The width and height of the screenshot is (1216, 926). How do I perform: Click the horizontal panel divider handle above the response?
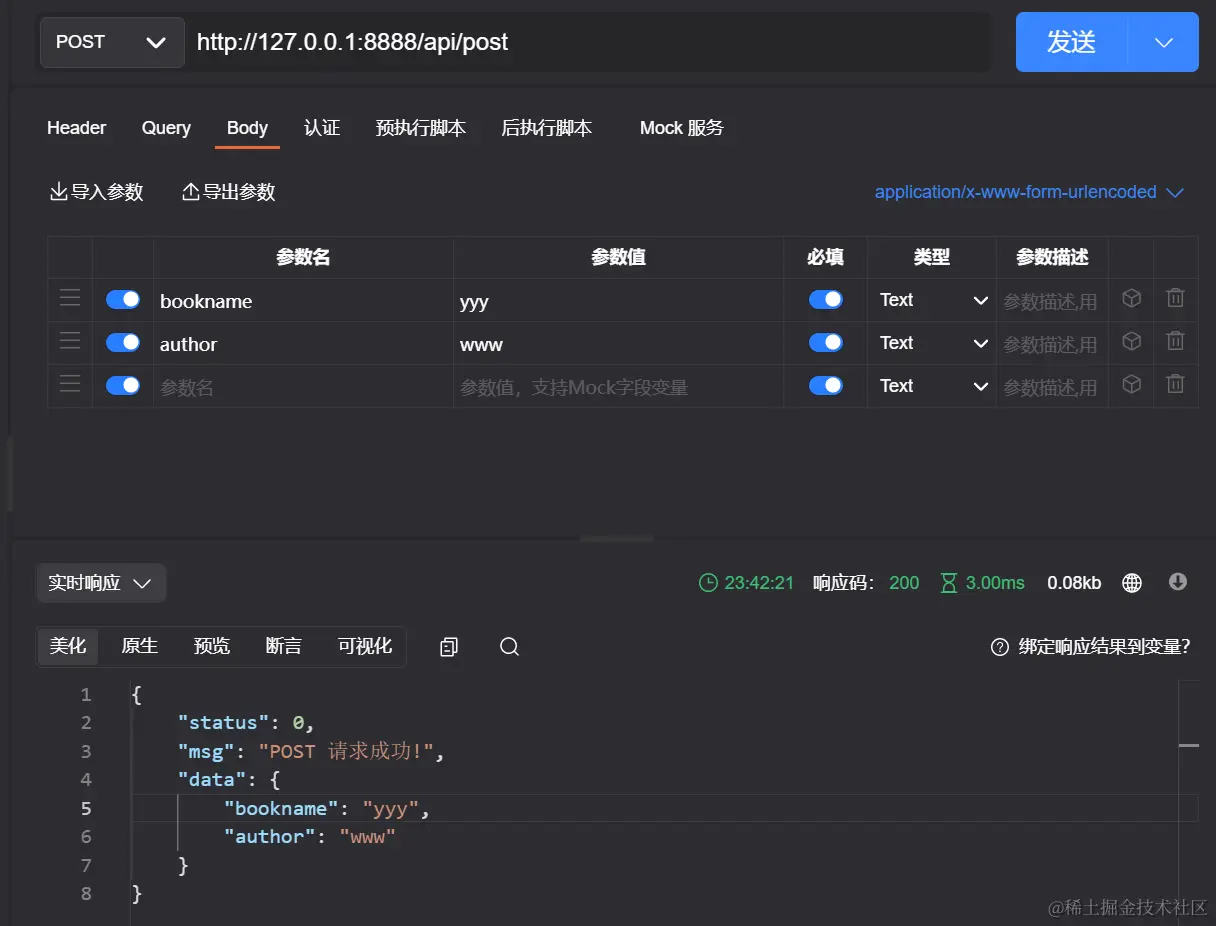pos(617,539)
